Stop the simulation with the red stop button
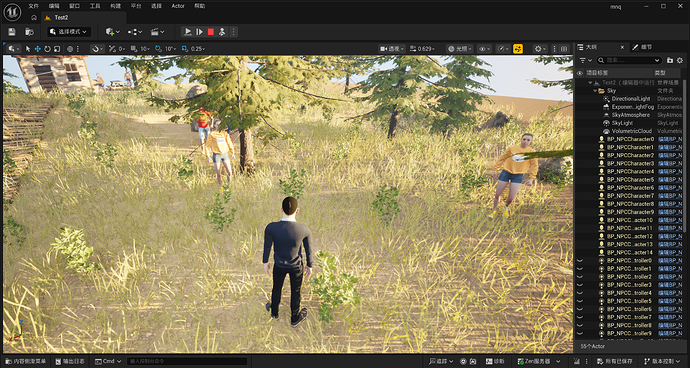Screen dimensions: 690x368 click(211, 32)
